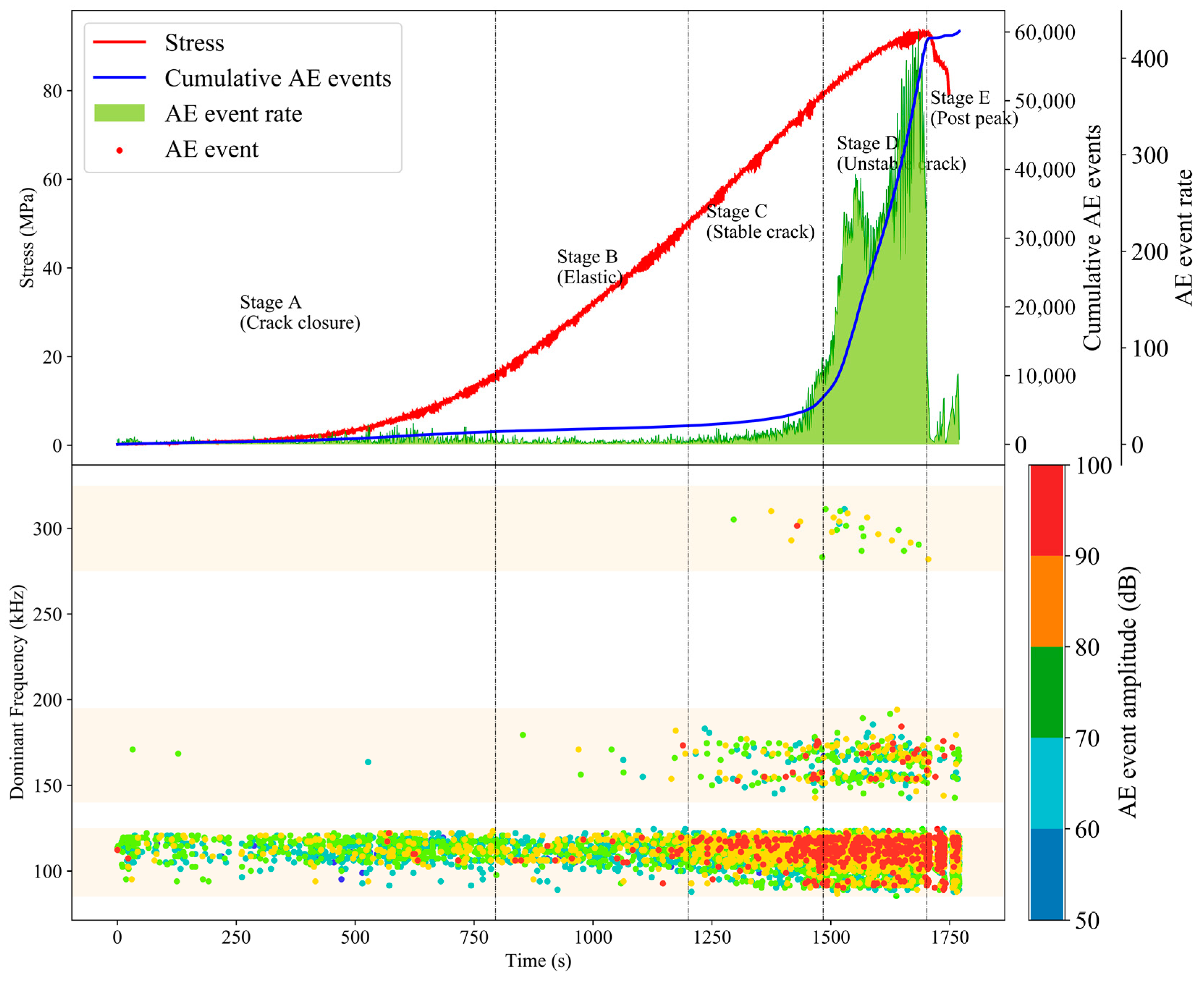This screenshot has width=1204, height=981.
Task: Click the orange 80-90 dB colorbar segment
Action: (x=1046, y=601)
